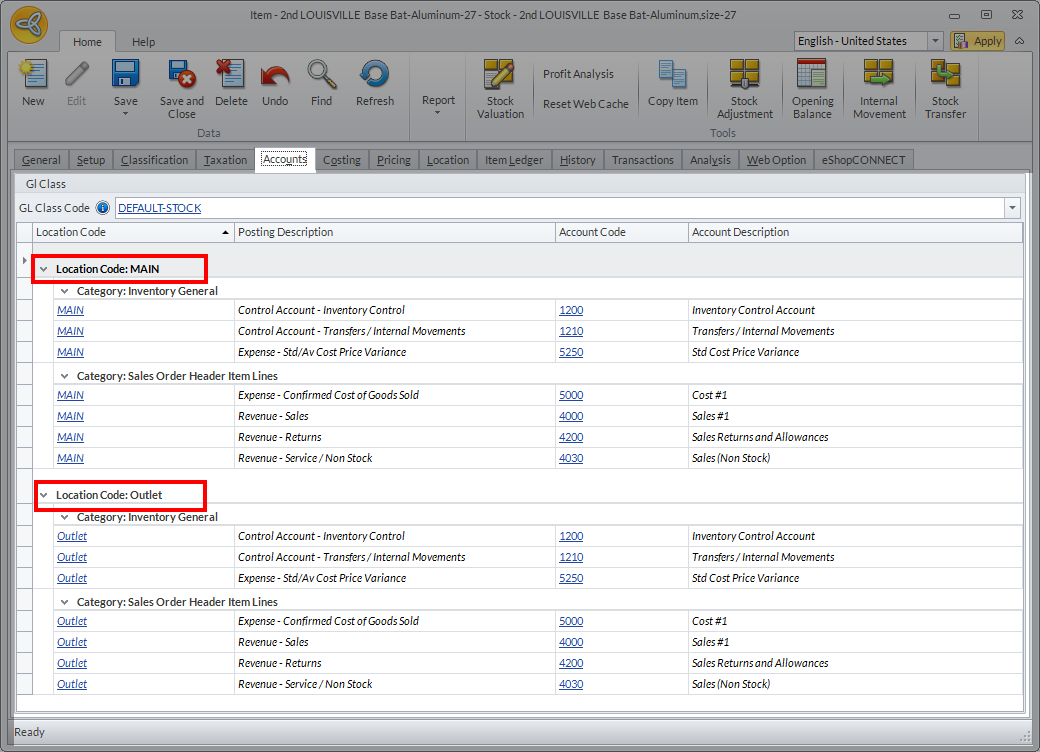The image size is (1040, 752).
Task: Collapse the Location Code: MAIN group
Action: [x=43, y=269]
